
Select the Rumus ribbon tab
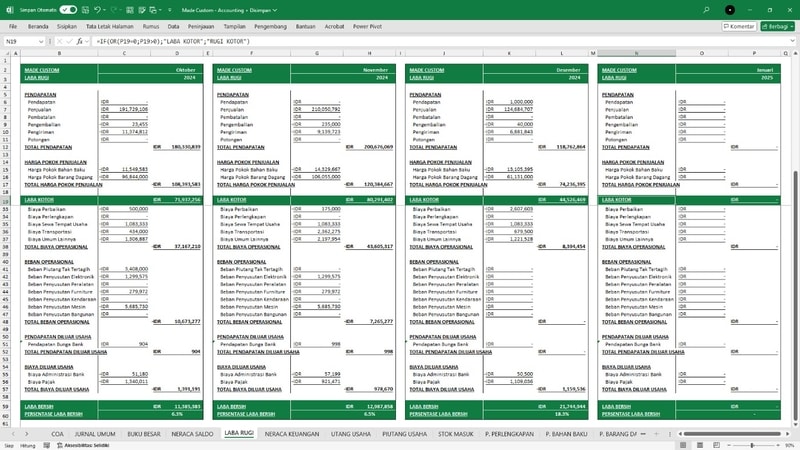[x=151, y=26]
